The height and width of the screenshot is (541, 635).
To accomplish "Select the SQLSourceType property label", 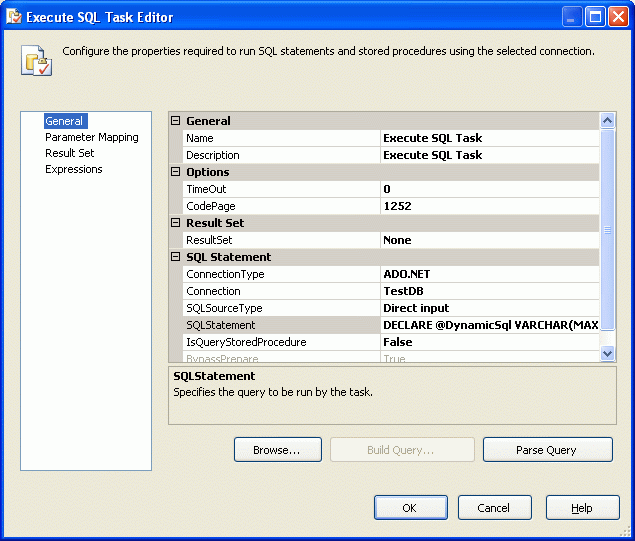I will [x=281, y=308].
